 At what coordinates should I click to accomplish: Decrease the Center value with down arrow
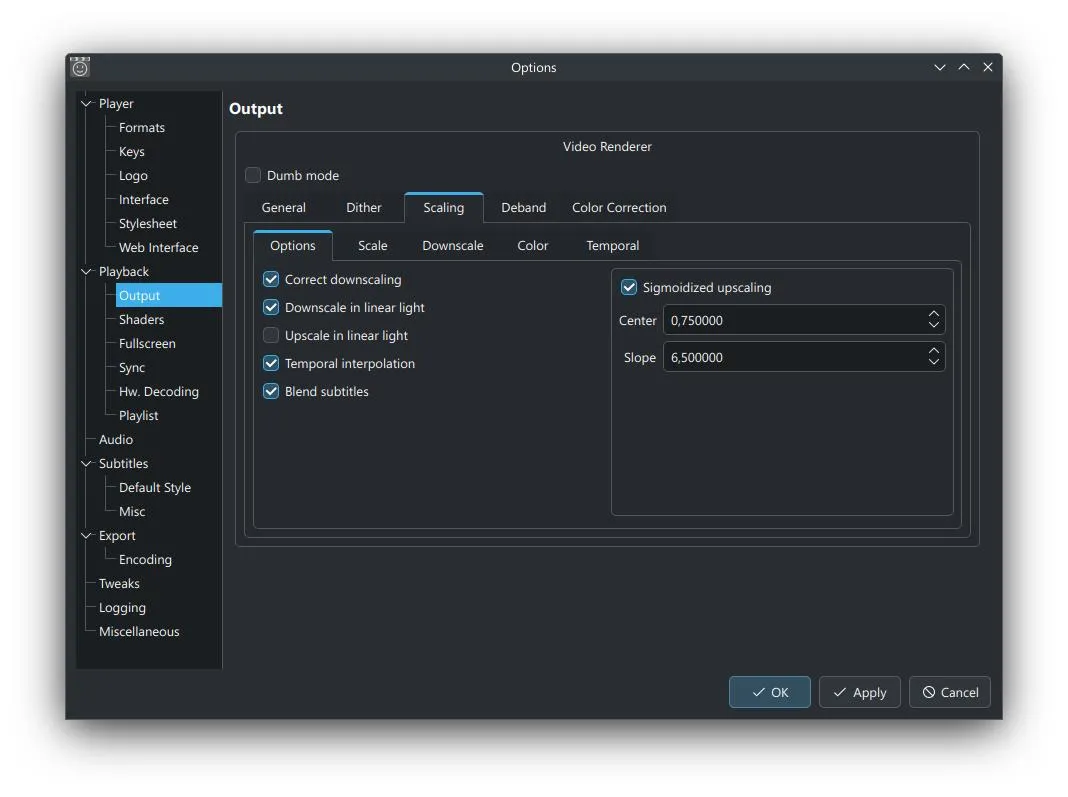point(934,326)
